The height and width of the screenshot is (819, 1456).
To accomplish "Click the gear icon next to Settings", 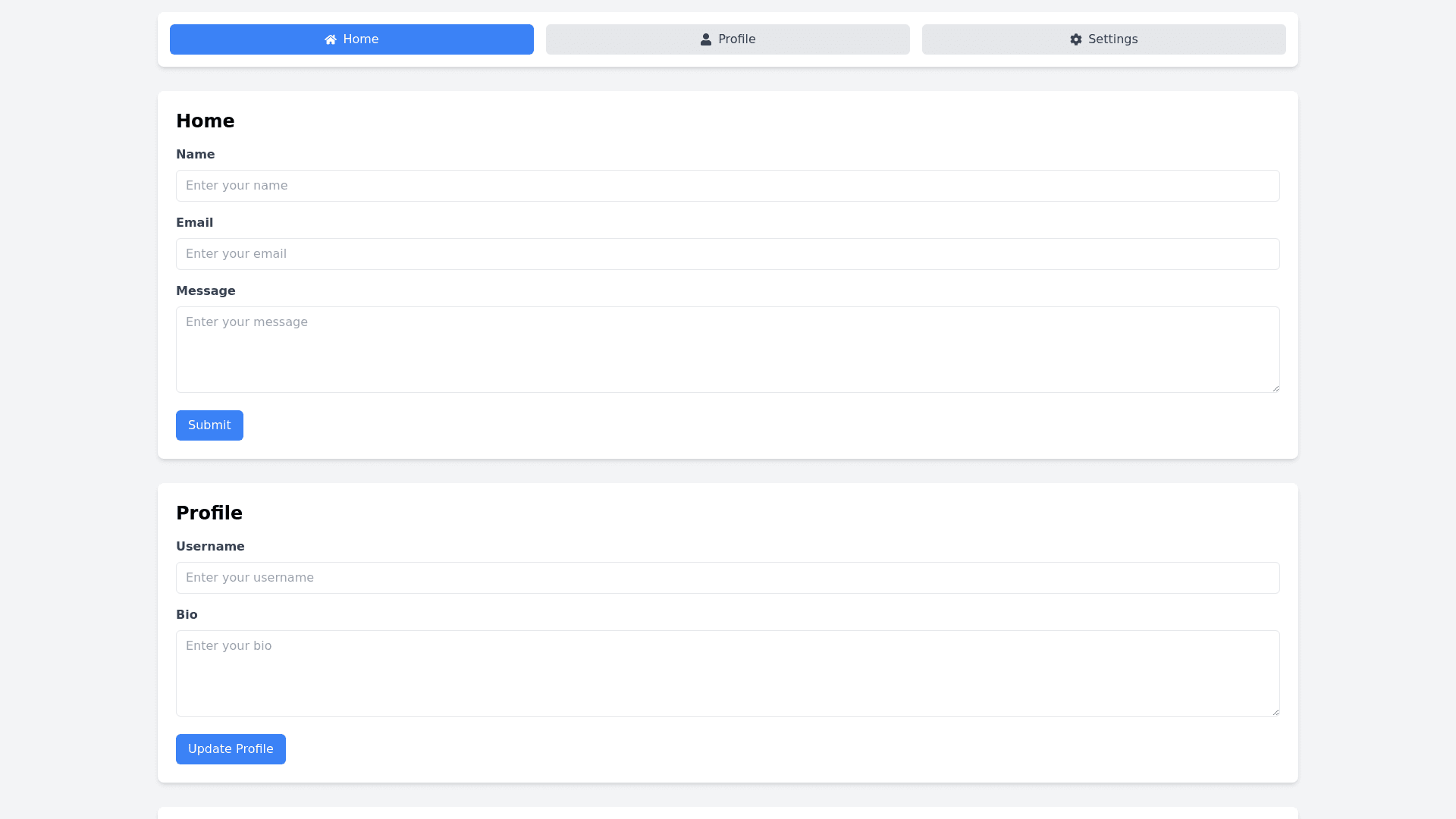I will click(1075, 39).
